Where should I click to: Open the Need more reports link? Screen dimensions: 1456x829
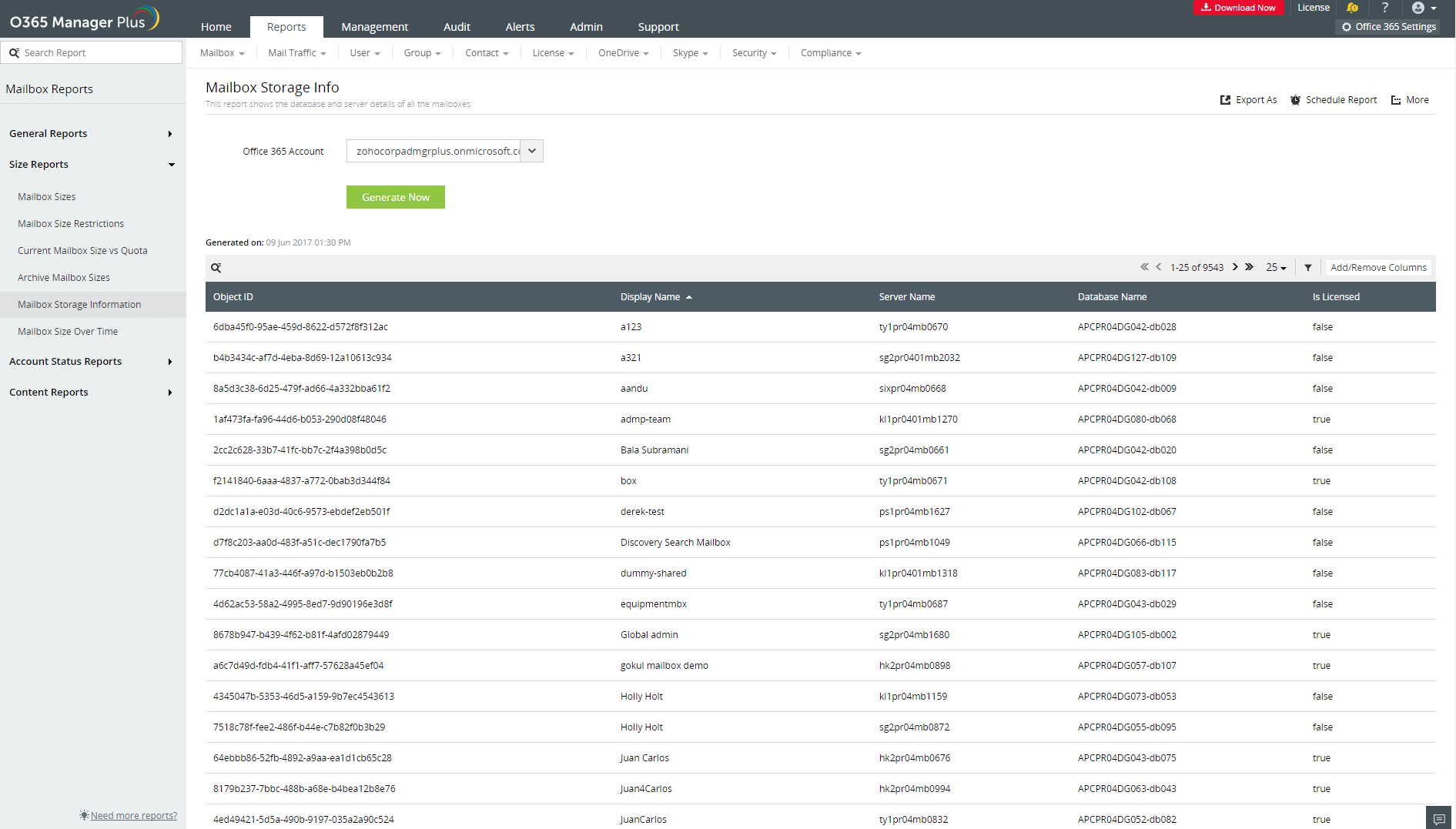click(x=132, y=815)
